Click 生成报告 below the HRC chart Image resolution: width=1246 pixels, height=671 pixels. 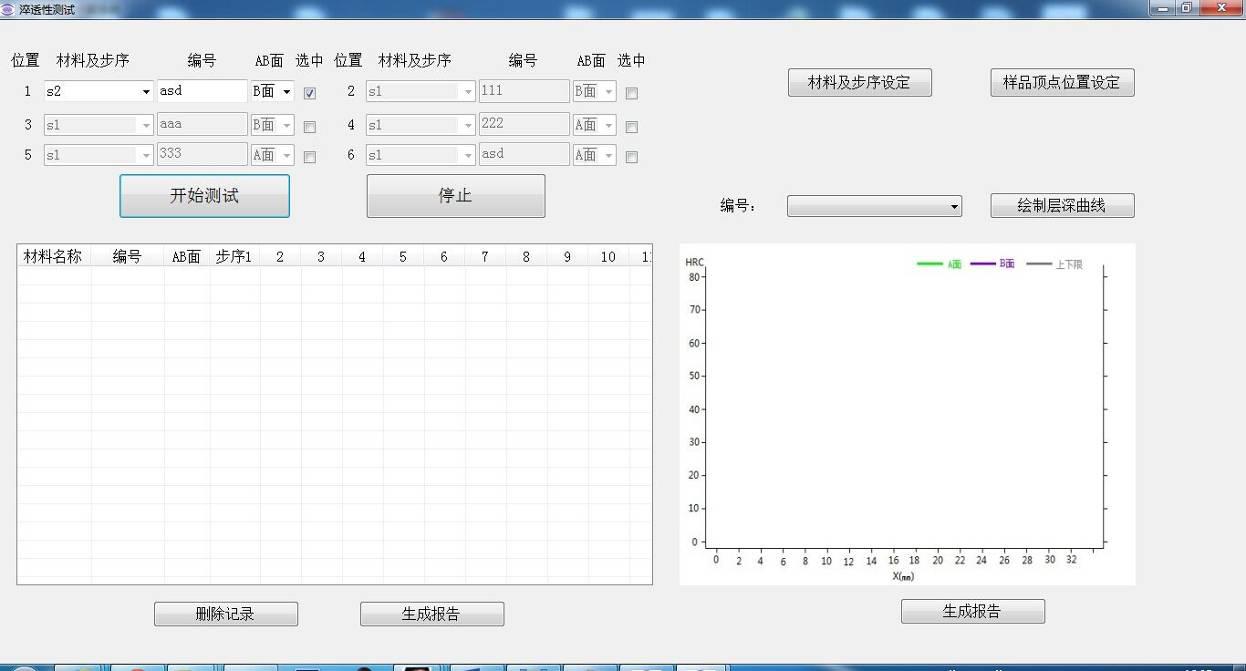(x=972, y=611)
